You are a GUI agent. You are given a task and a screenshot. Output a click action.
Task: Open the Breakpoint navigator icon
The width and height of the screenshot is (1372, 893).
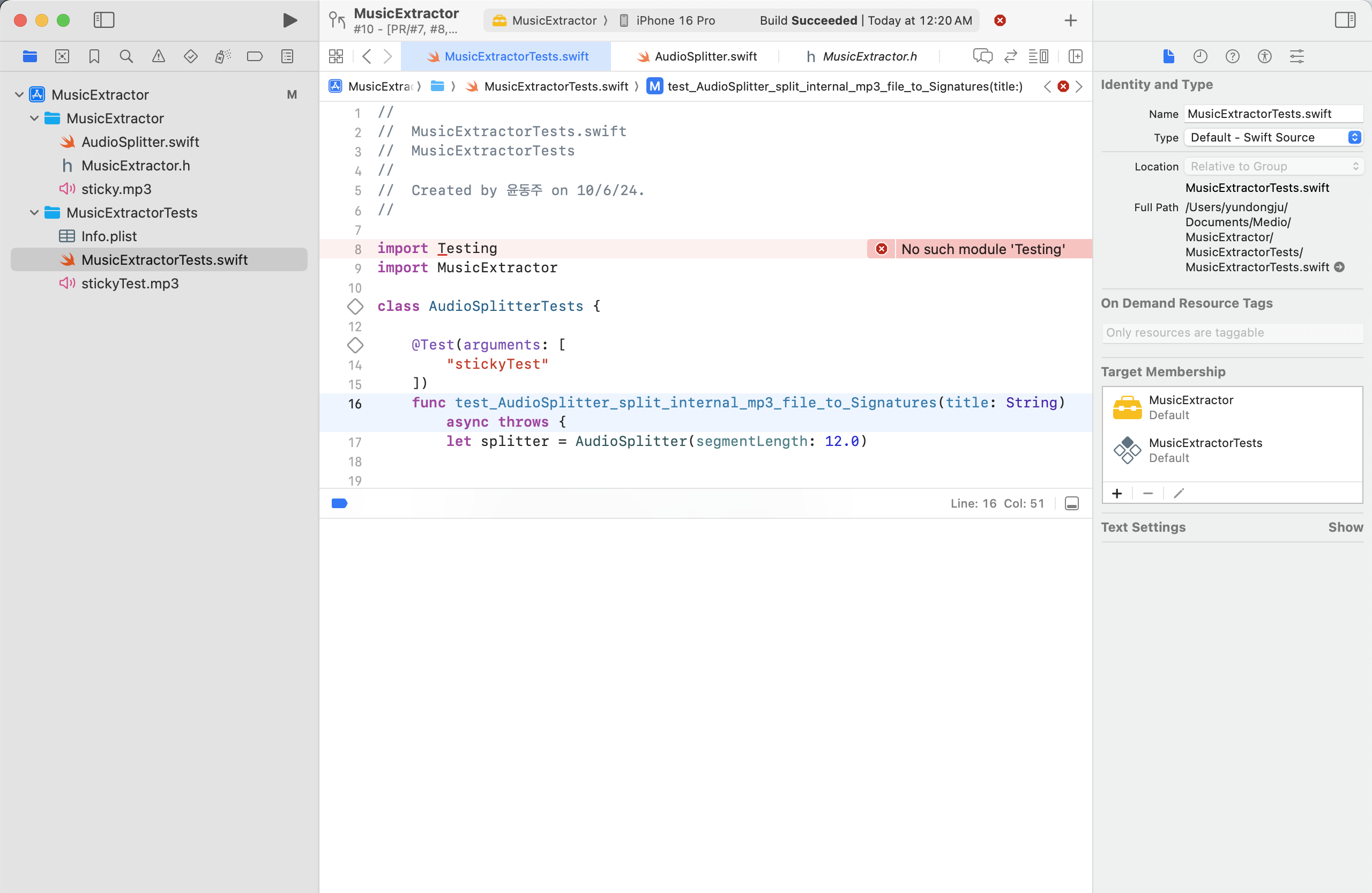click(x=255, y=56)
